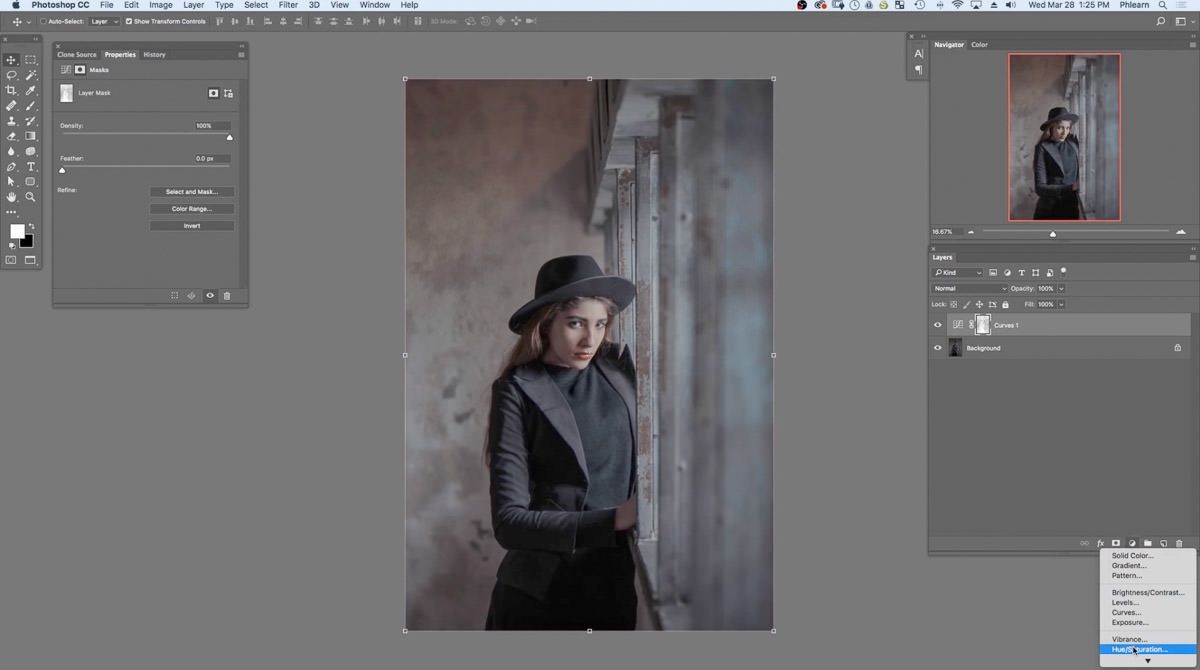Select the Crop tool
The width and height of the screenshot is (1200, 670).
11,90
